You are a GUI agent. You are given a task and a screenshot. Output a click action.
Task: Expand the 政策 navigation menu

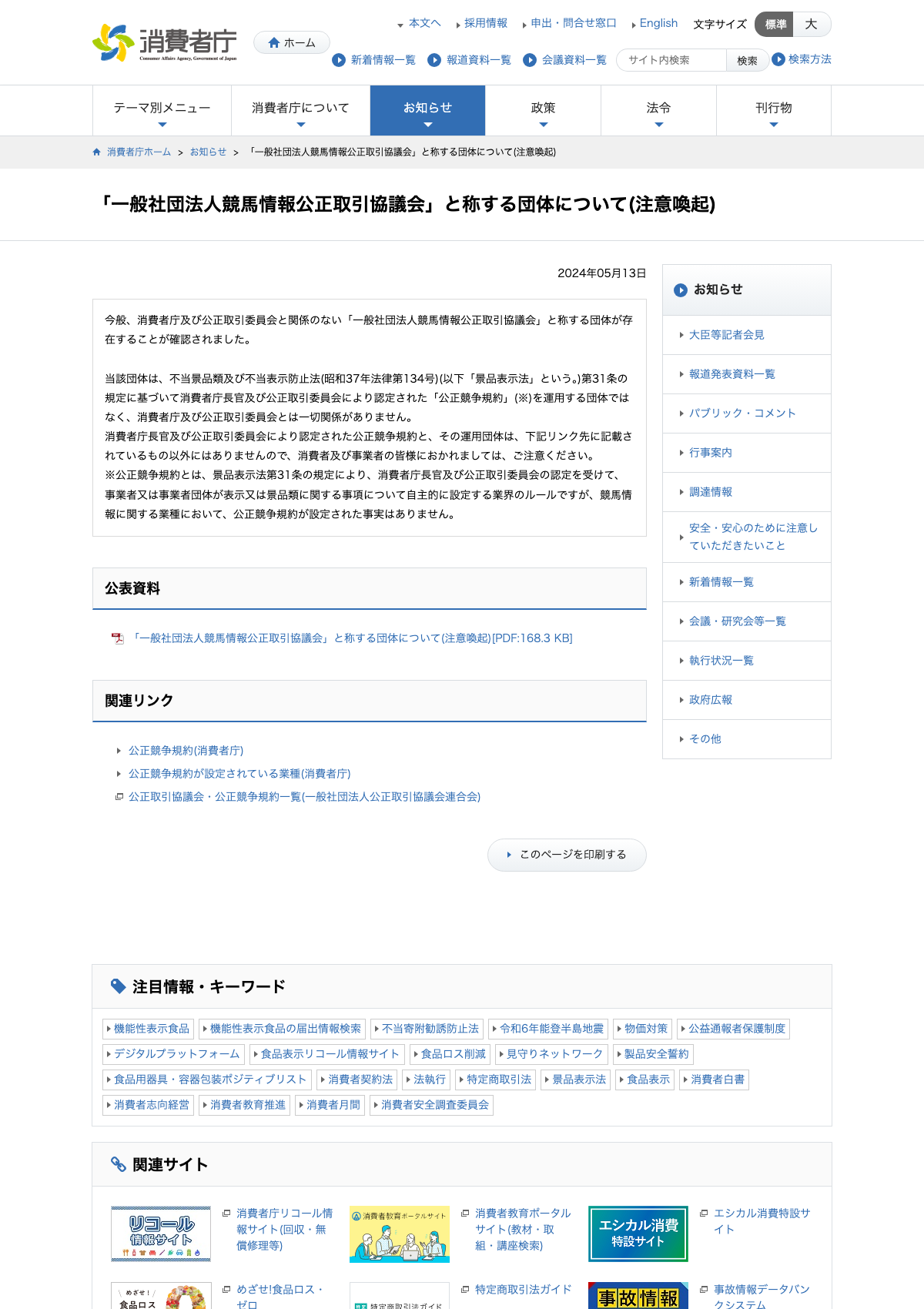[x=543, y=111]
